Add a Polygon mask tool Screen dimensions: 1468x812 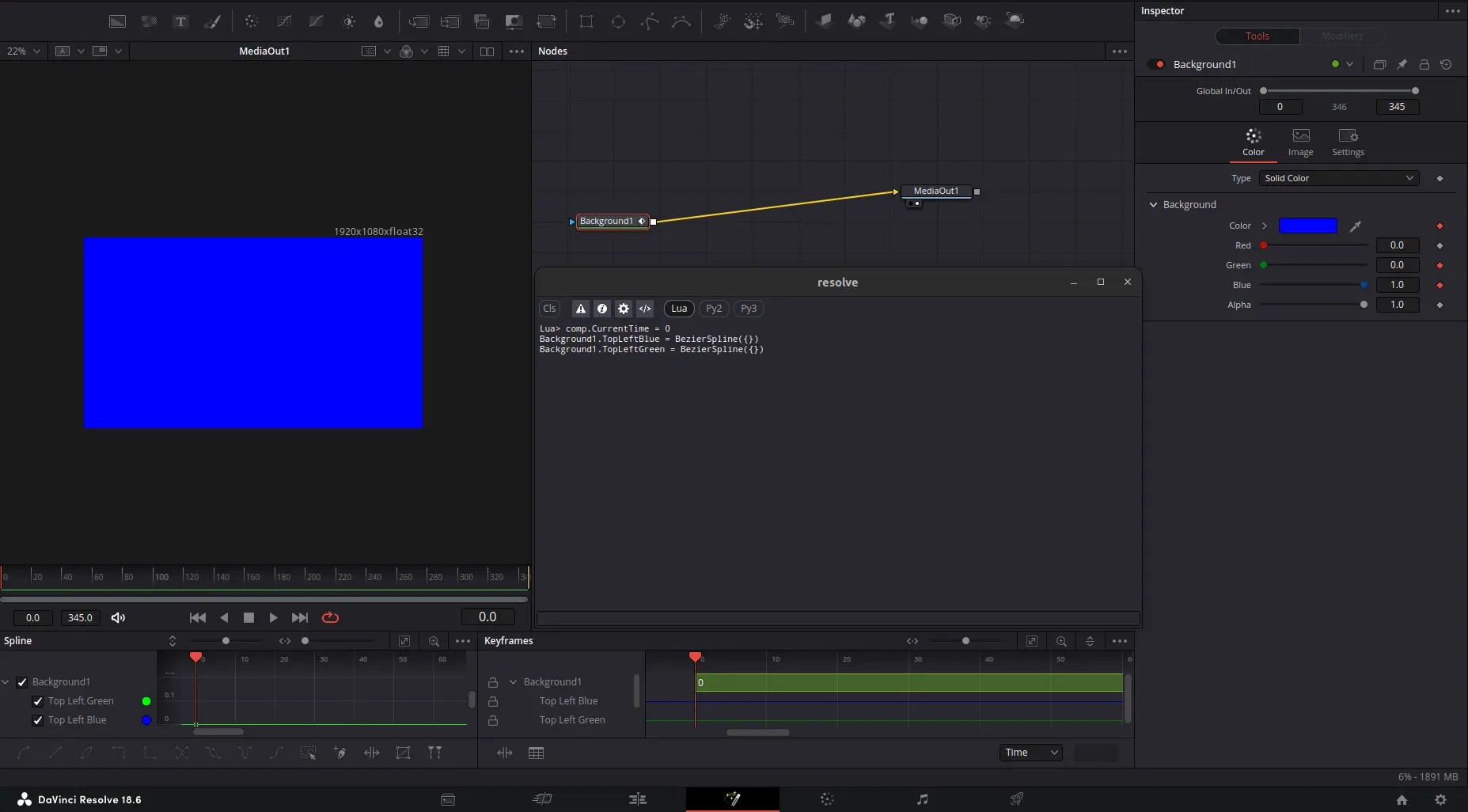650,21
